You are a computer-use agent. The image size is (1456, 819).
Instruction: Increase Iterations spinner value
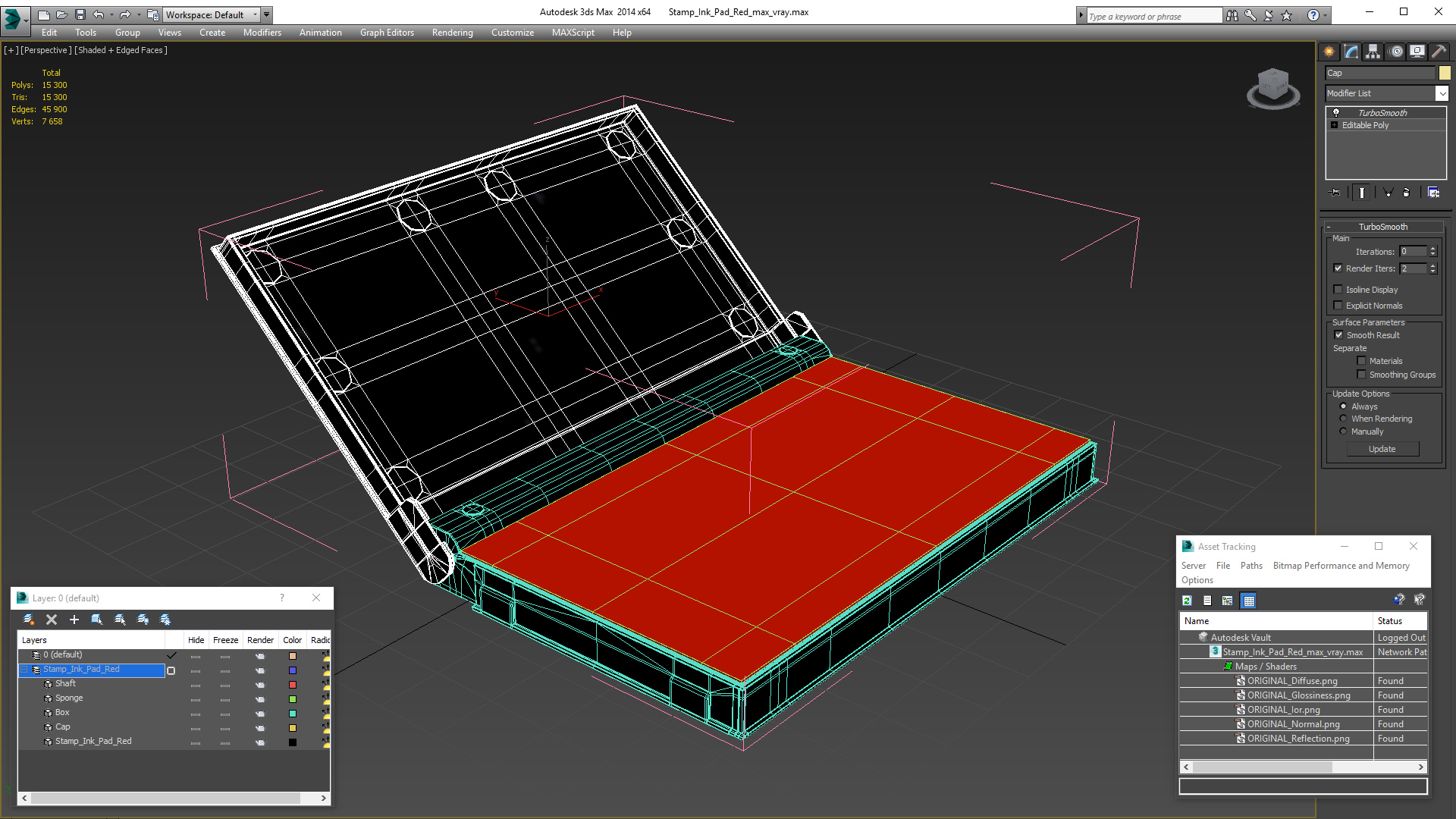[x=1432, y=249]
